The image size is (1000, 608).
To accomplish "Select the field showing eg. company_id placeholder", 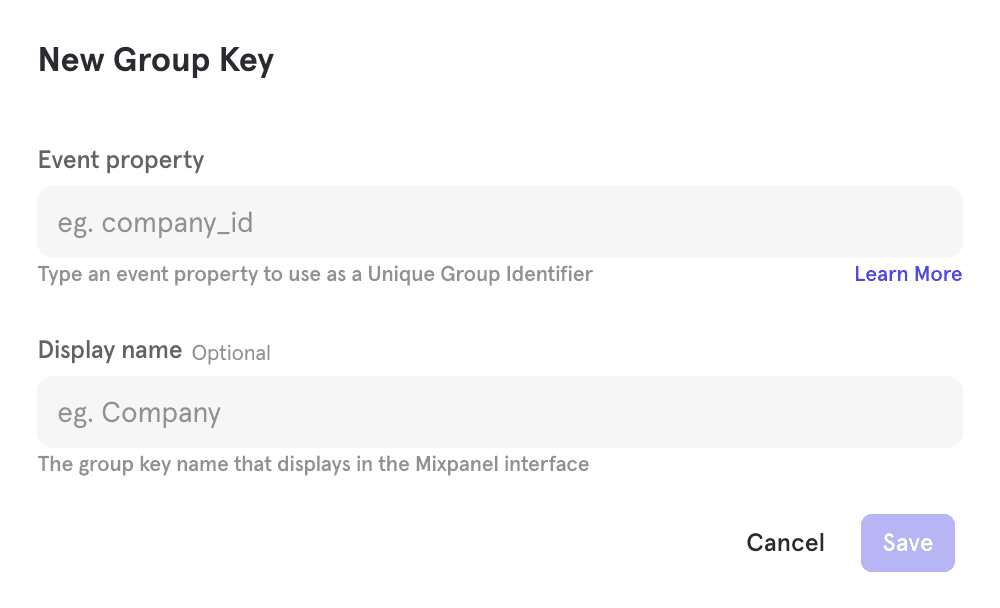I will coord(500,222).
